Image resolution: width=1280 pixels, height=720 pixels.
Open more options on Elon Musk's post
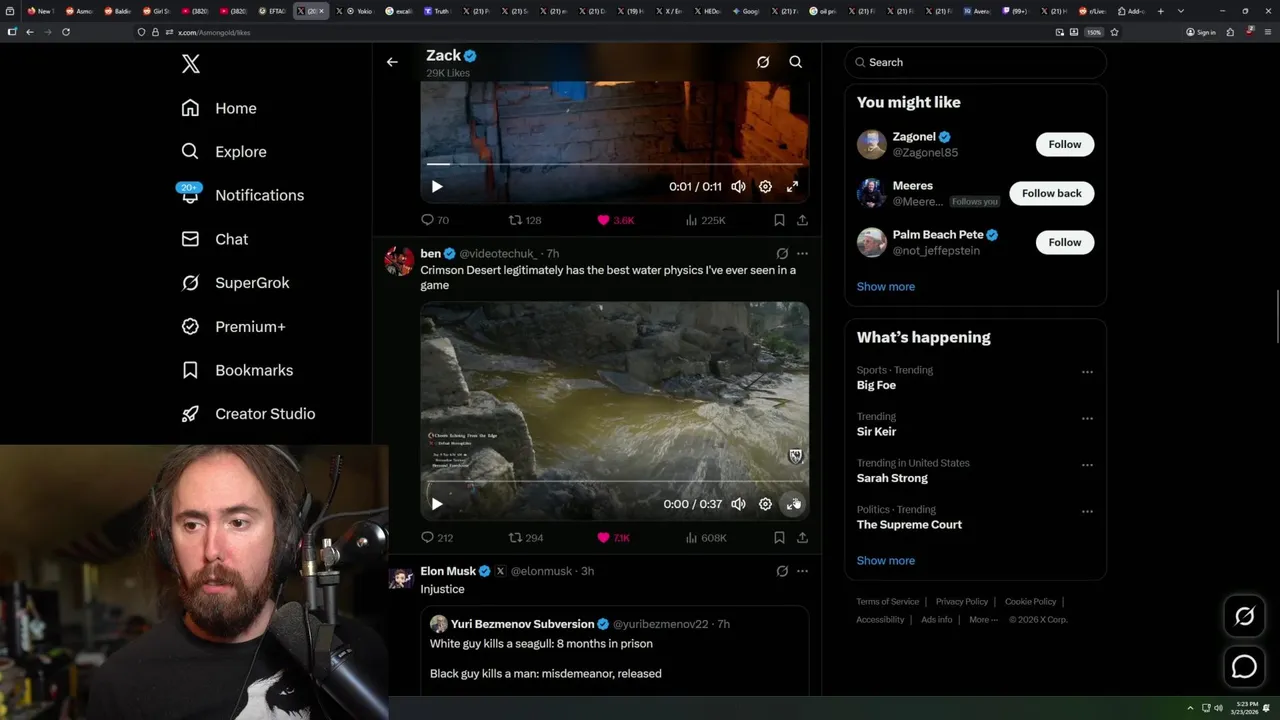point(802,571)
